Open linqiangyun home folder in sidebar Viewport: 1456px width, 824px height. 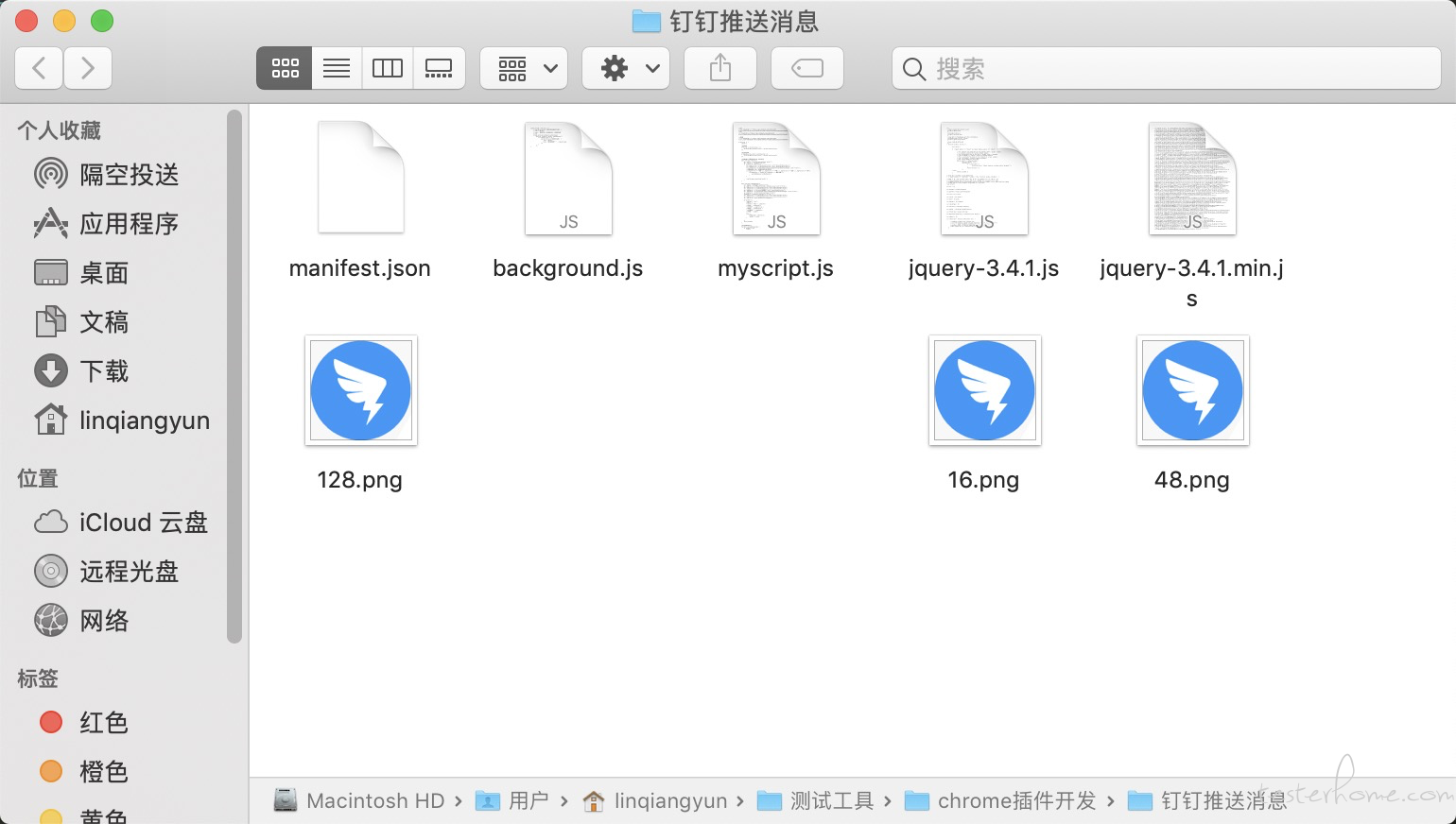(x=121, y=420)
